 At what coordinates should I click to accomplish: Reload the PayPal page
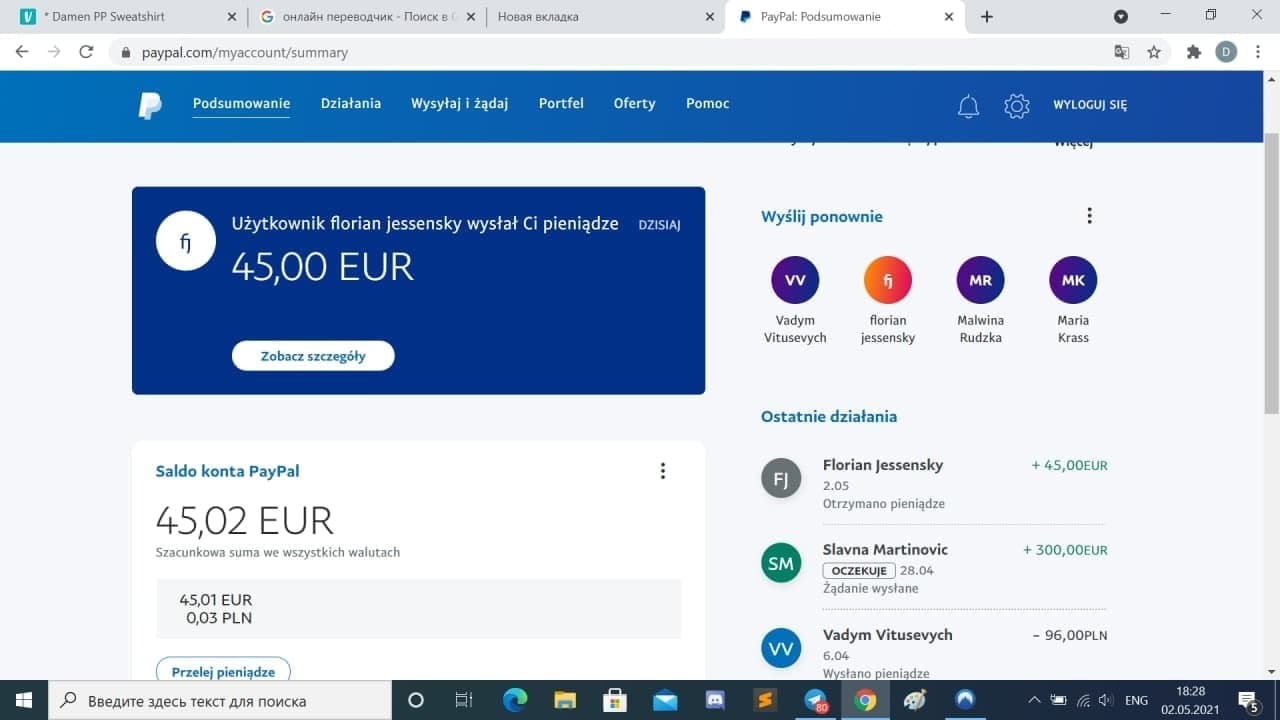[x=86, y=52]
